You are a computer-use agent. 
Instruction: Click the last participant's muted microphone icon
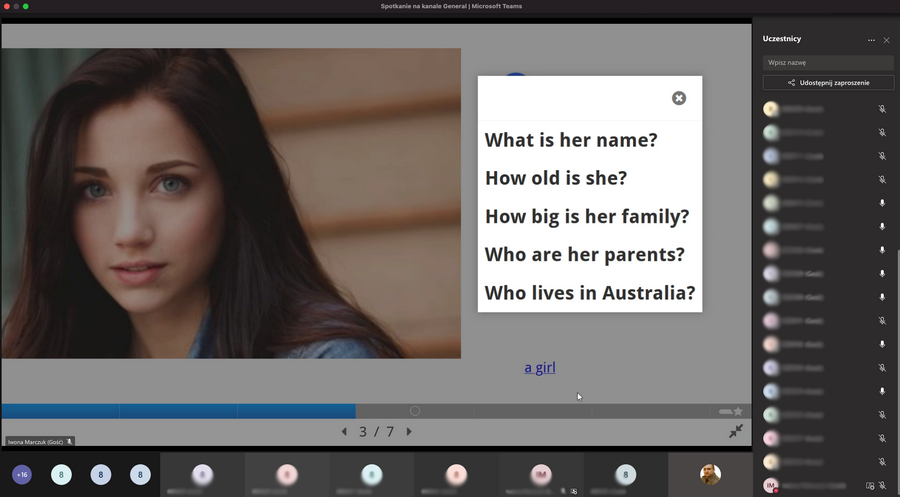pos(882,486)
